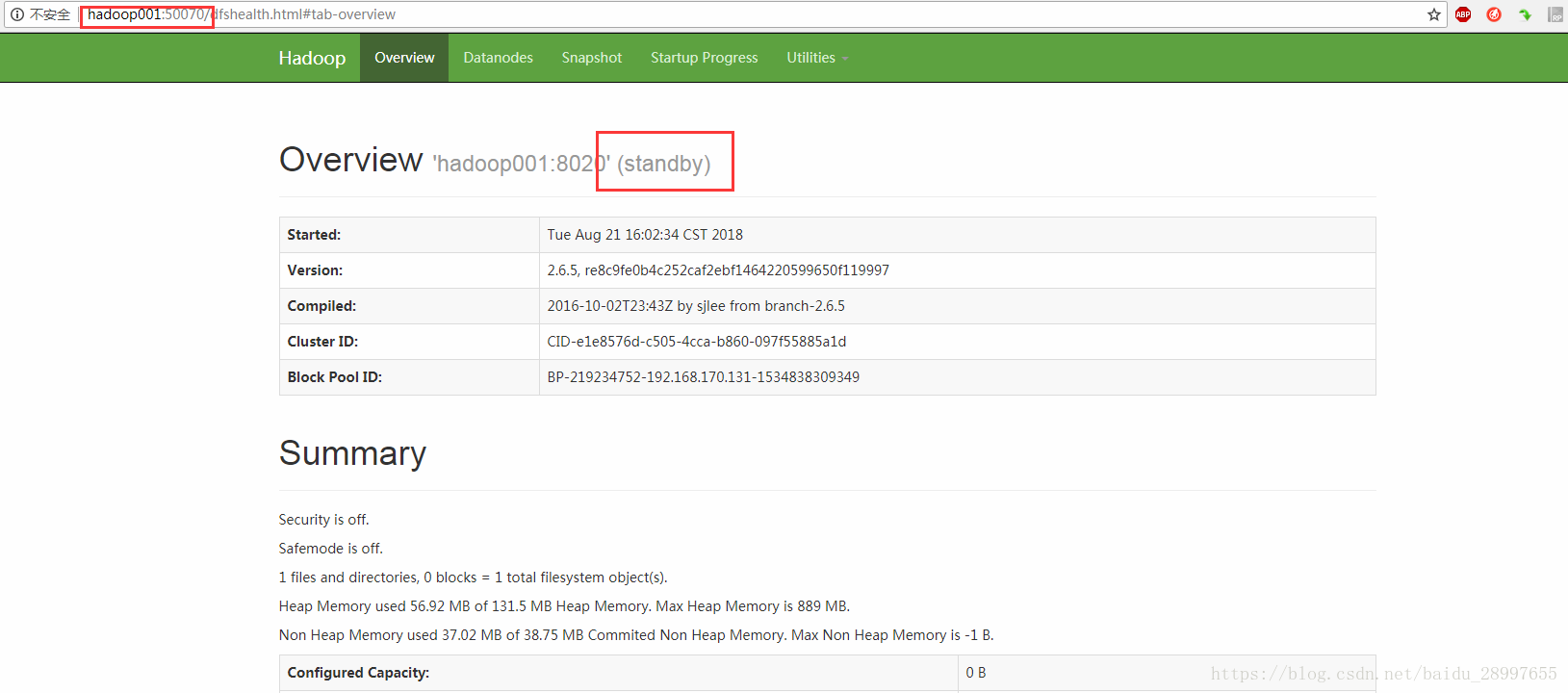This screenshot has width=1568, height=693.
Task: Click the Heap Memory used 56.92 MB line
Action: pyautogui.click(x=564, y=606)
